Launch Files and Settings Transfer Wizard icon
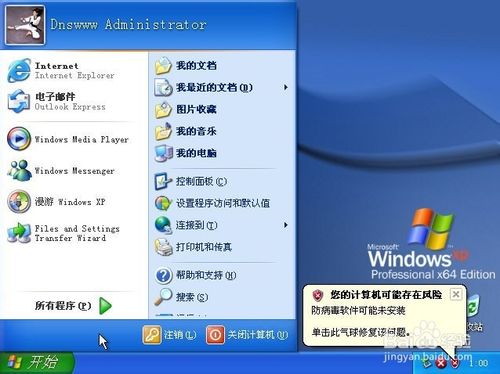This screenshot has height=374, width=500. coord(19,233)
